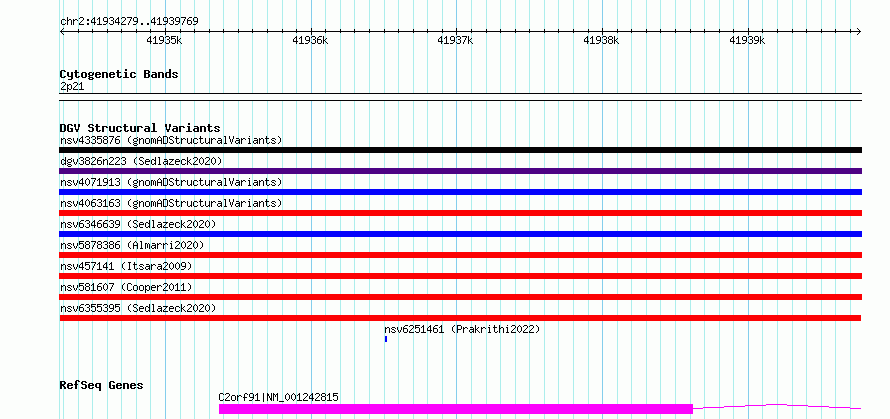Select the magenta C2orf91 exon block
Image resolution: width=890 pixels, height=419 pixels.
[x=456, y=409]
